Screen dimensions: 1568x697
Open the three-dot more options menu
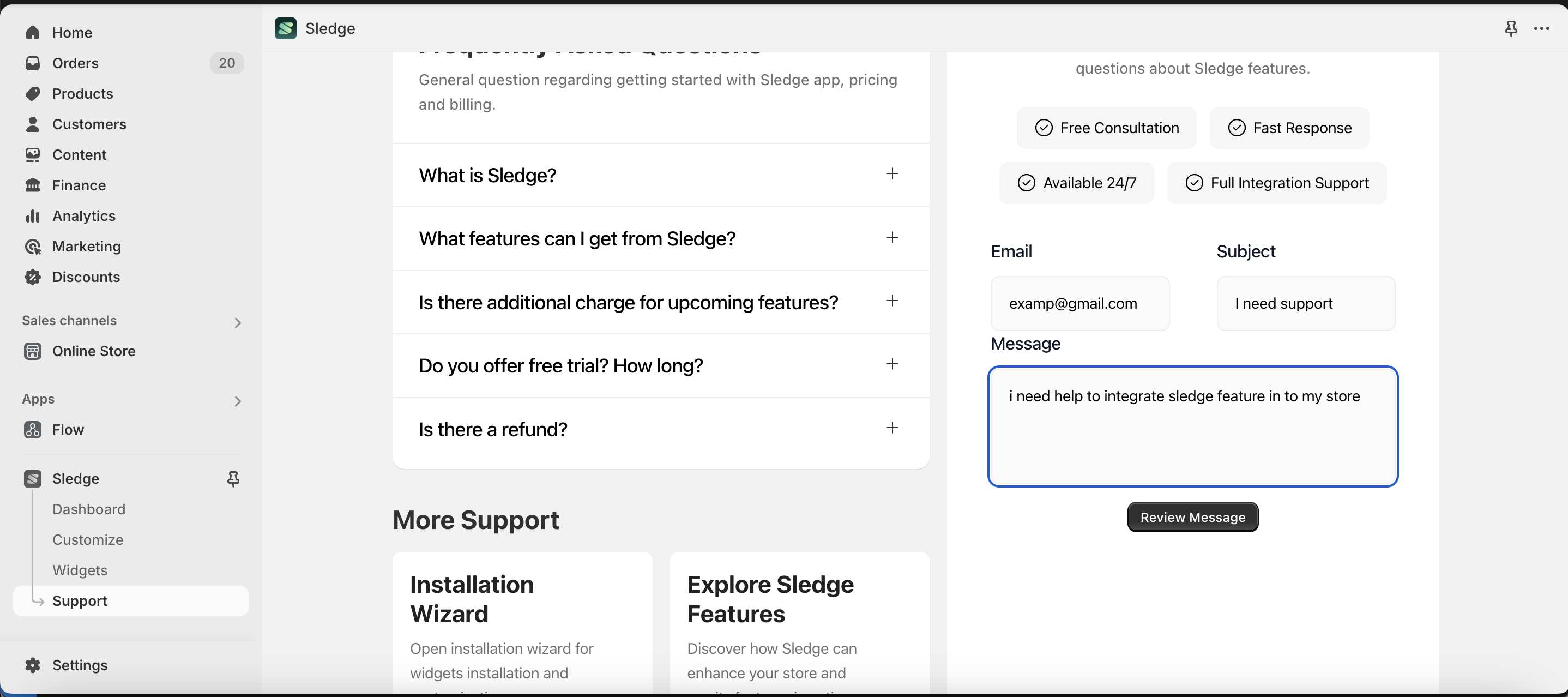(x=1541, y=28)
